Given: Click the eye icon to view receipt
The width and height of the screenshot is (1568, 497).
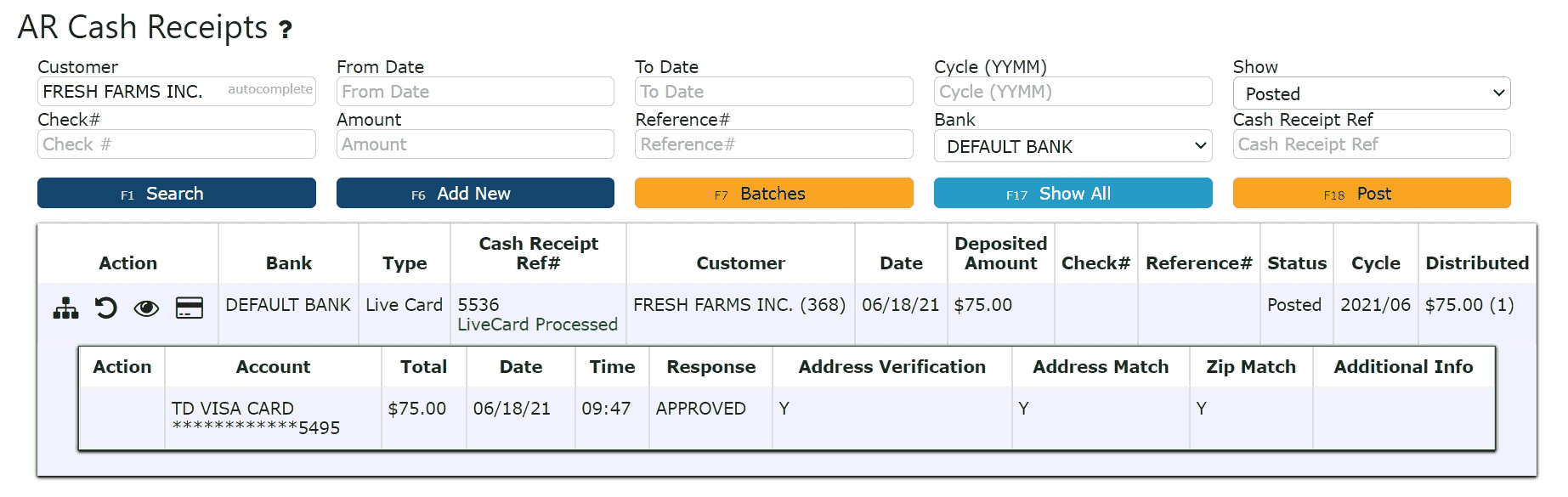Looking at the screenshot, I should [146, 308].
